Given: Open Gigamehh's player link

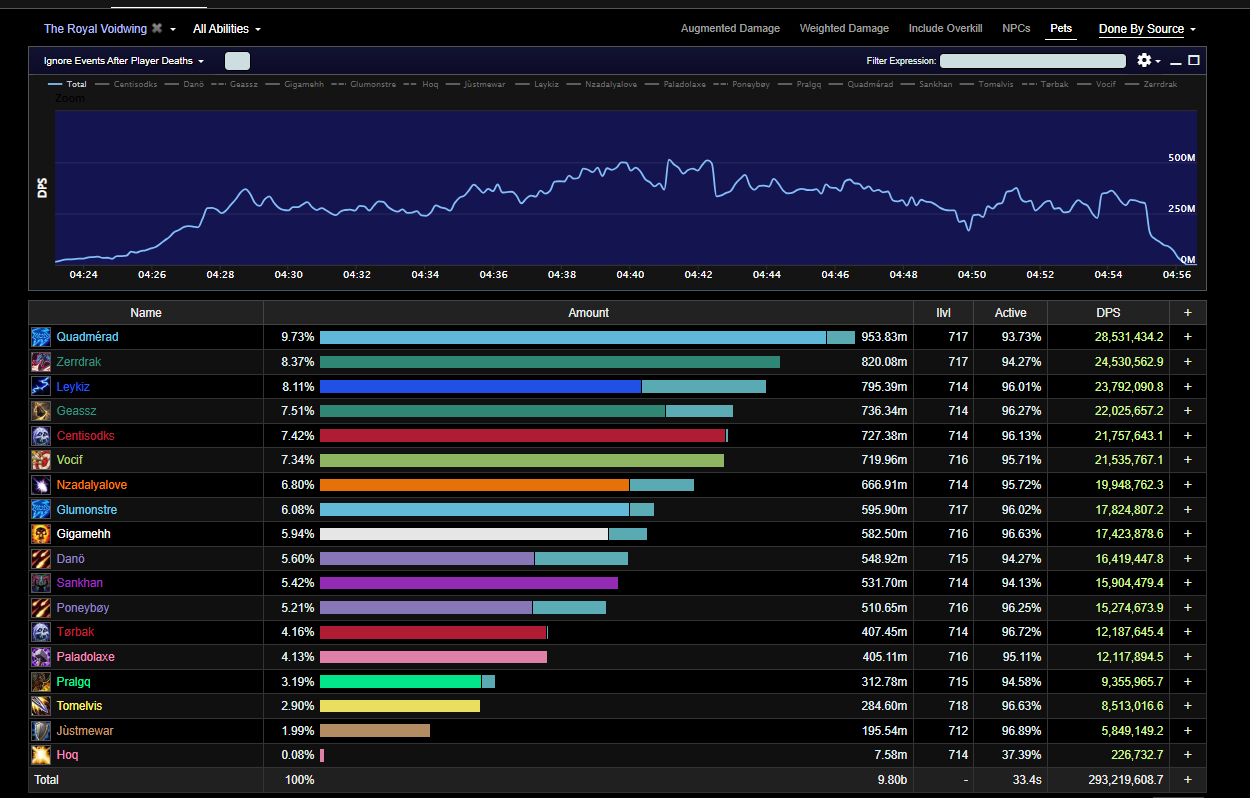Looking at the screenshot, I should (x=84, y=534).
